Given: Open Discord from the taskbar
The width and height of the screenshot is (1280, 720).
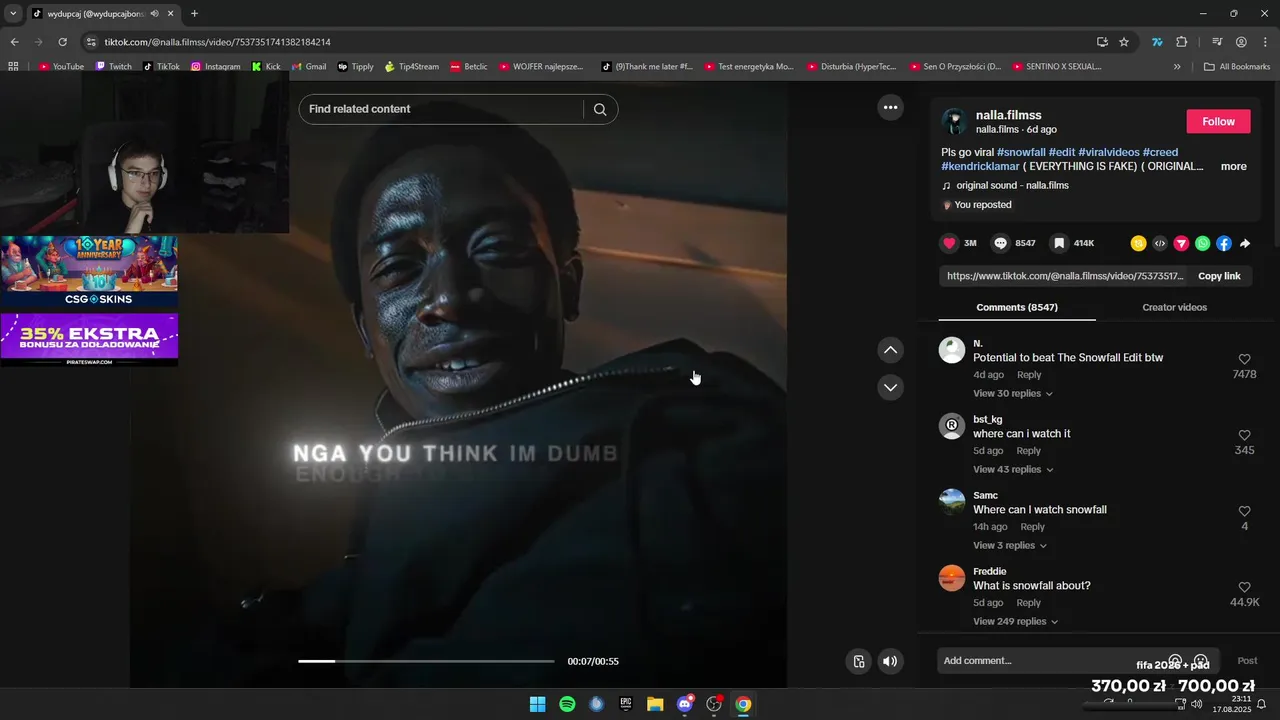Looking at the screenshot, I should tap(685, 704).
